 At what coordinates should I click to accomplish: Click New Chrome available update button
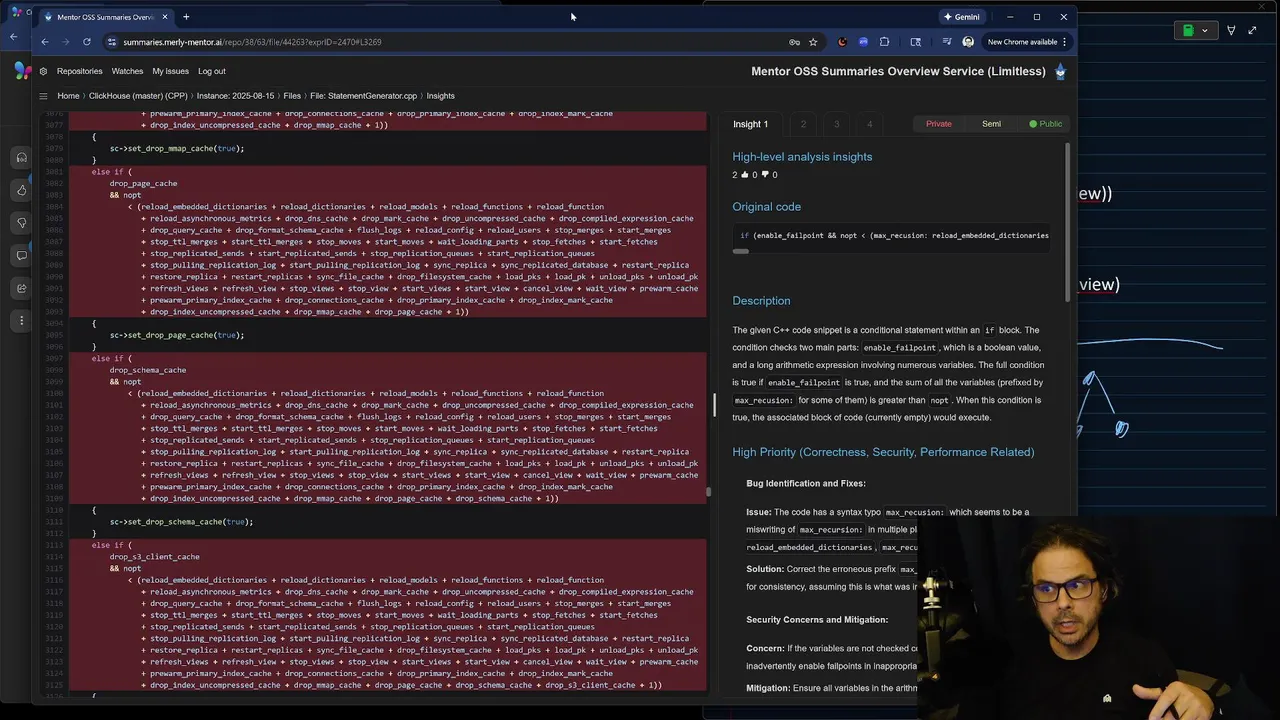click(1022, 42)
